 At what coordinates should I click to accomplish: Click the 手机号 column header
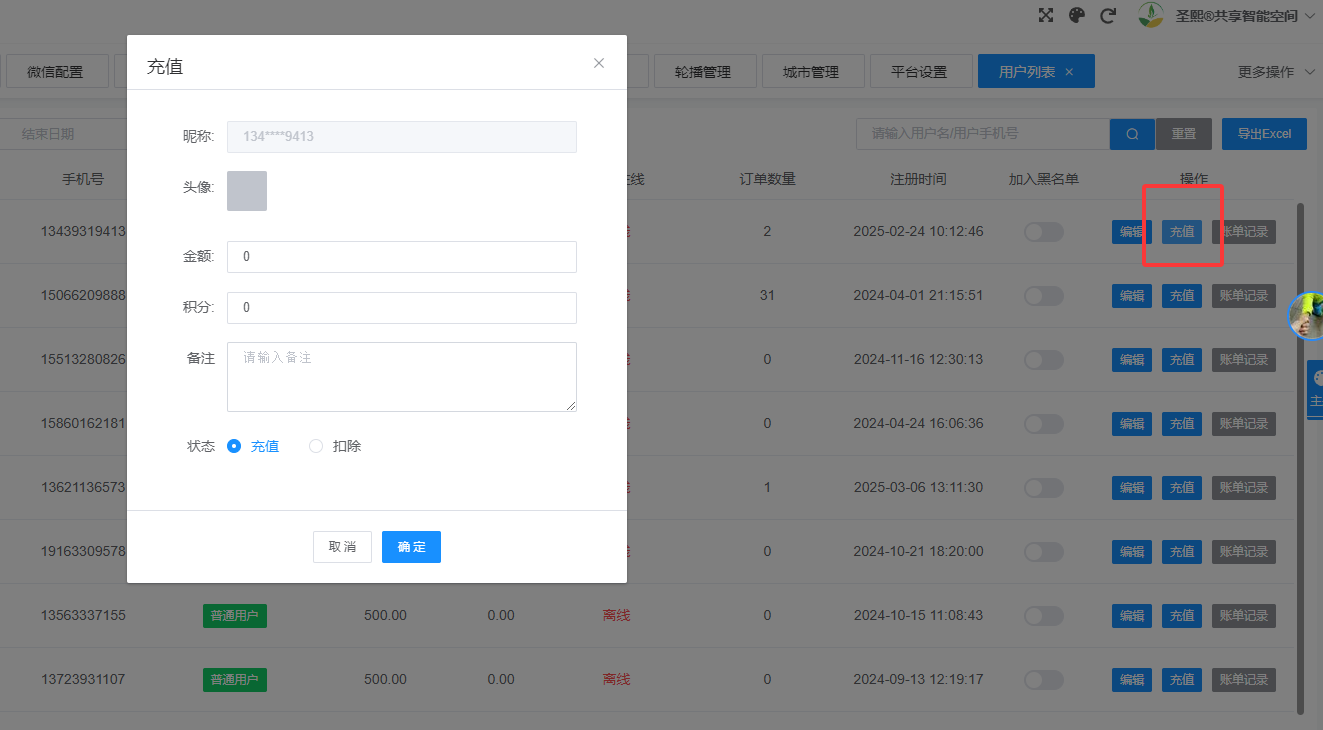pyautogui.click(x=83, y=180)
